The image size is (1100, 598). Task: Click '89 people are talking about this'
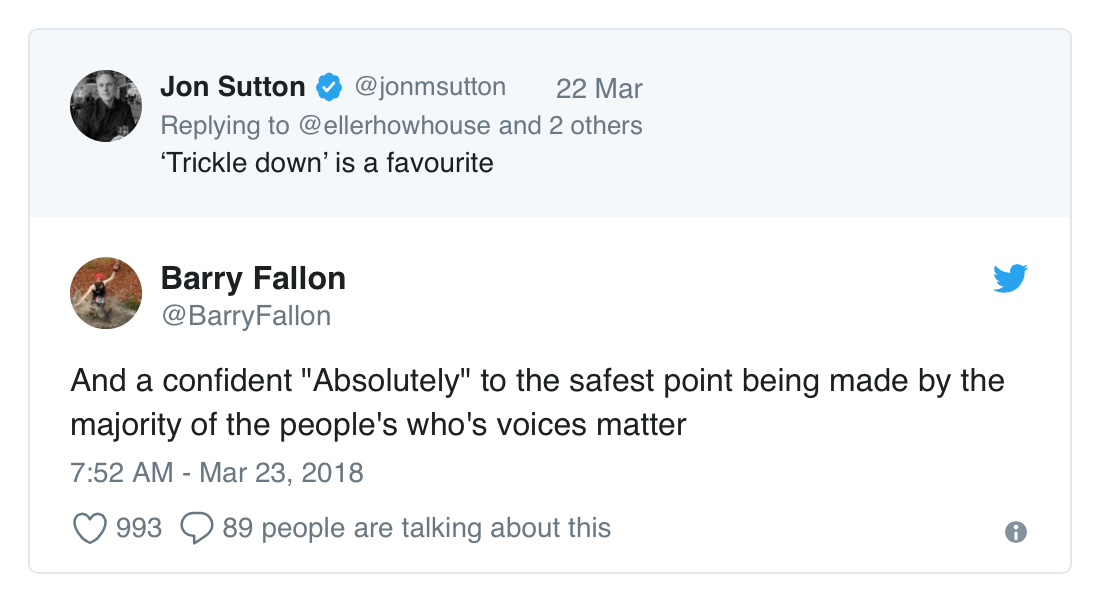(416, 528)
